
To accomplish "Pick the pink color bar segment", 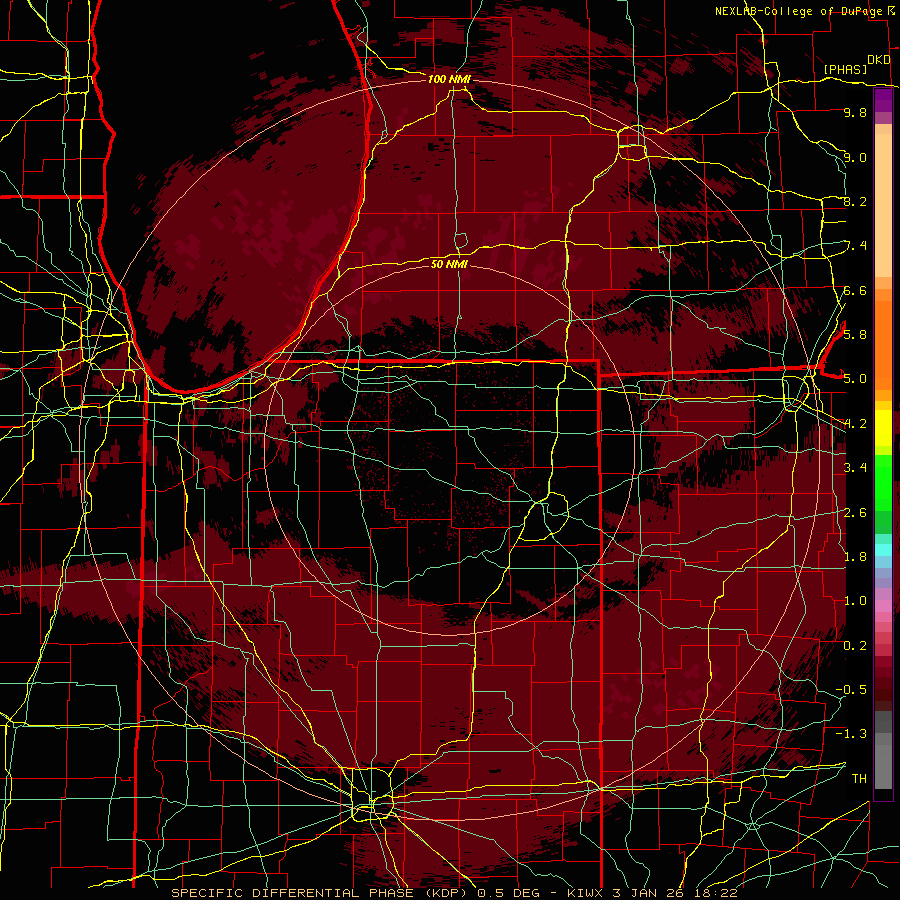I will click(x=883, y=605).
